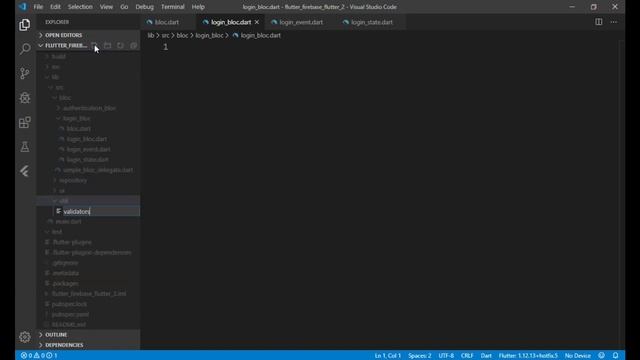Image resolution: width=640 pixels, height=360 pixels.
Task: Open the Source Control view
Action: pyautogui.click(x=24, y=73)
